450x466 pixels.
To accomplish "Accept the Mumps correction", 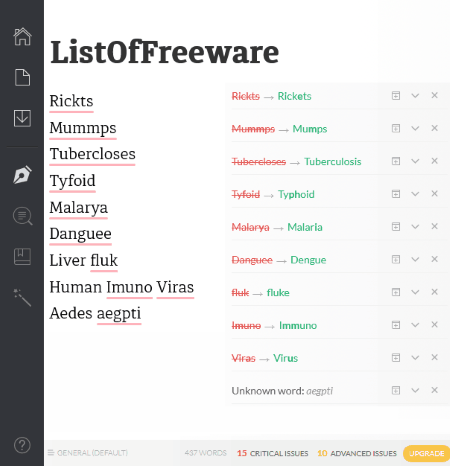I will [310, 129].
